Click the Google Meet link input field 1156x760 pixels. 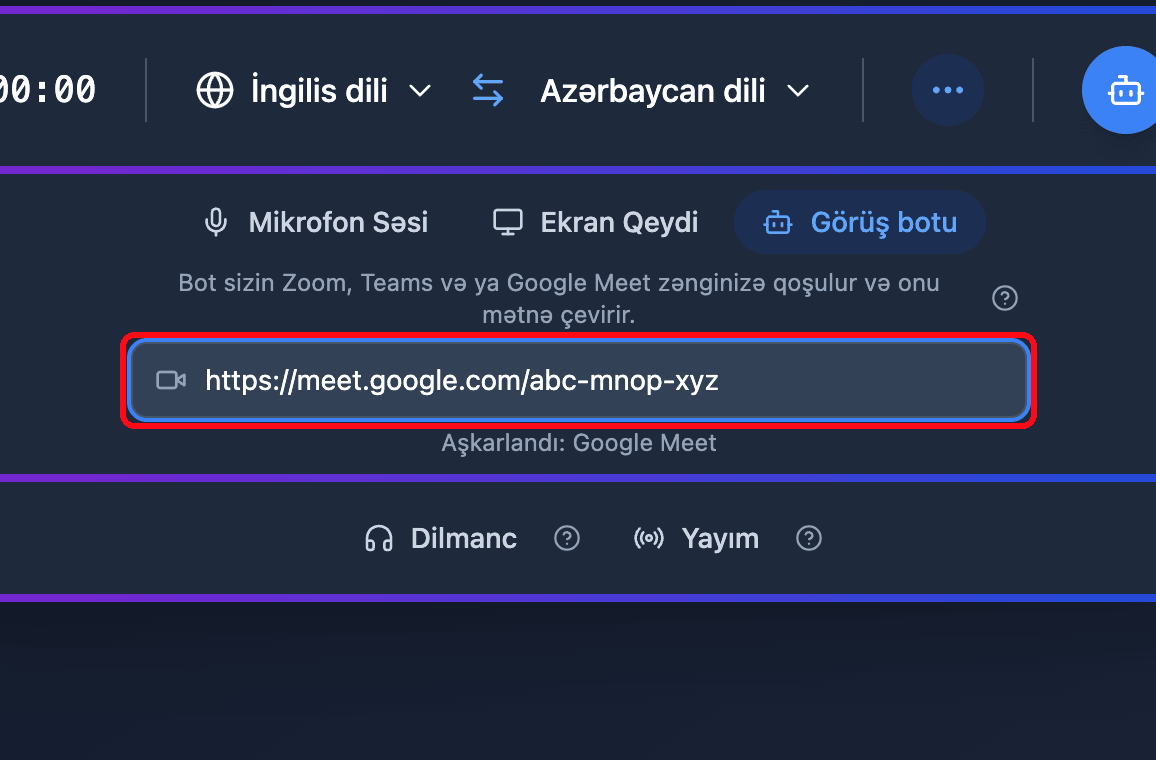[x=579, y=380]
